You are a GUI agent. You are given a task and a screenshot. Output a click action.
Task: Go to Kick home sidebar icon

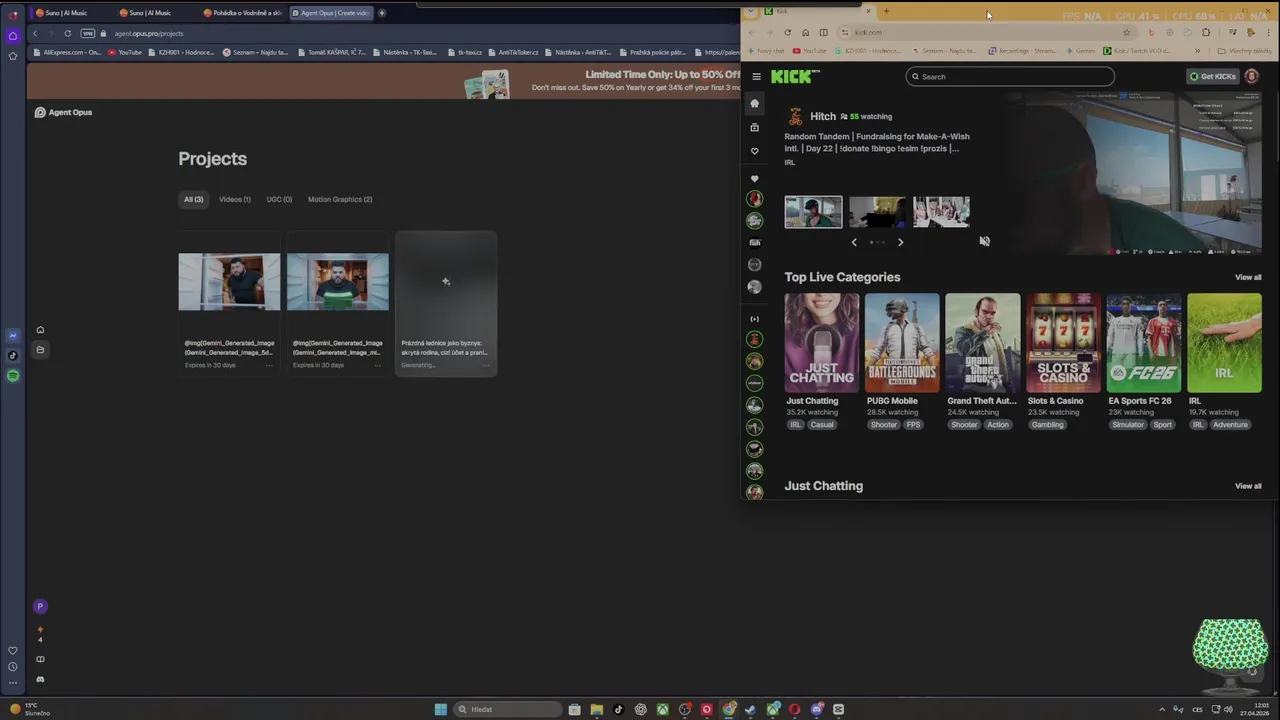(x=754, y=103)
